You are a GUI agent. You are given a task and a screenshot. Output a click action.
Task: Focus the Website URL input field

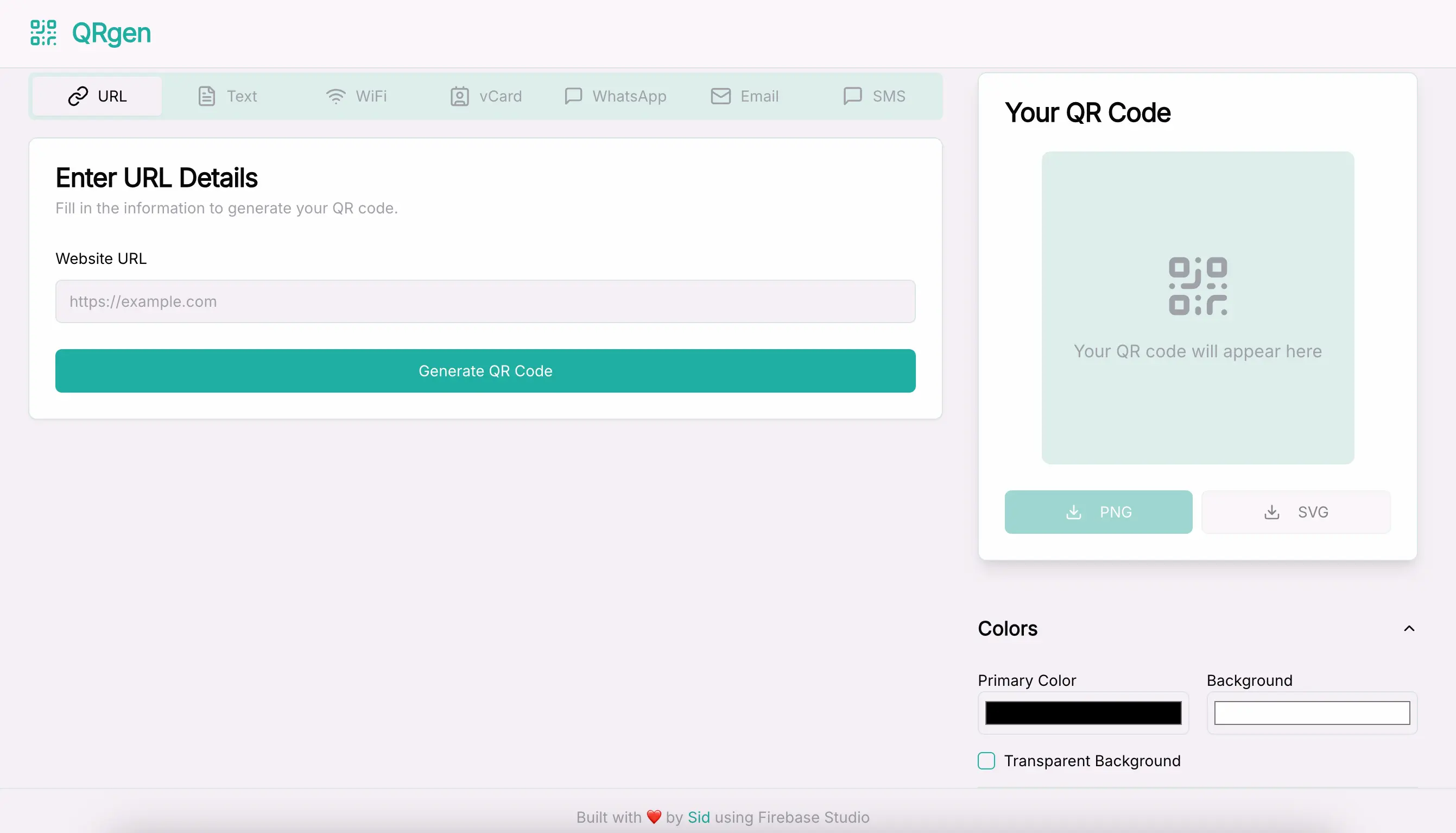[485, 301]
